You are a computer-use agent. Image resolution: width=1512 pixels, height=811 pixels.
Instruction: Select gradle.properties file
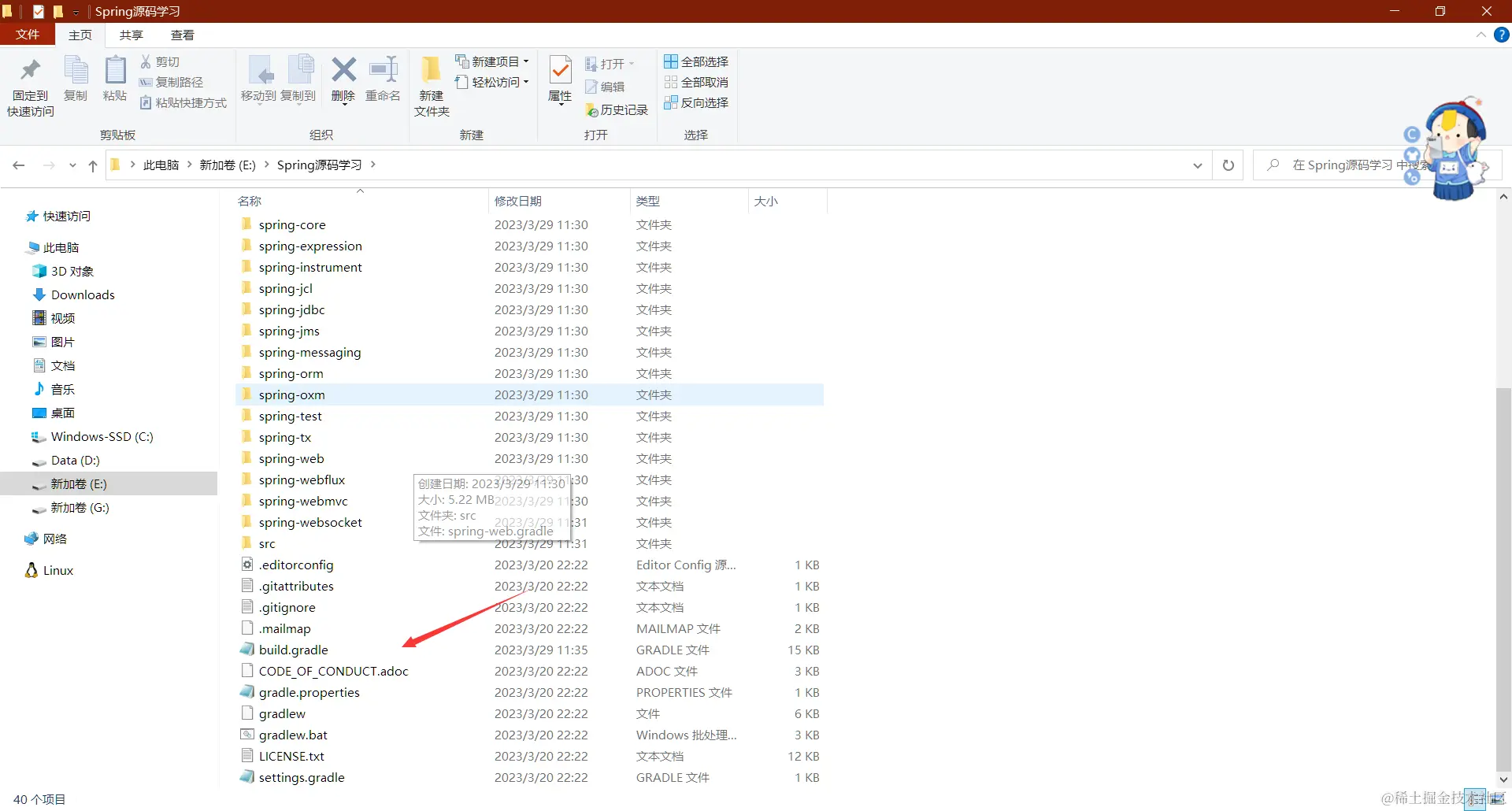tap(309, 692)
